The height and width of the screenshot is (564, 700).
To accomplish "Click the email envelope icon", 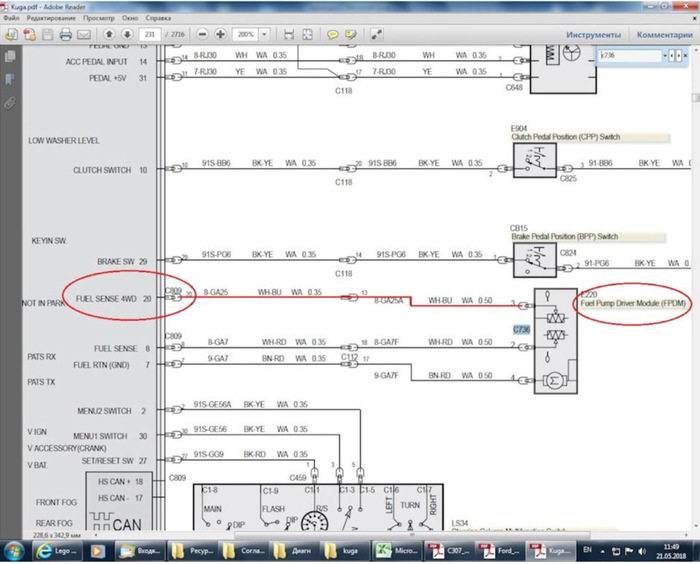I will 85,34.
